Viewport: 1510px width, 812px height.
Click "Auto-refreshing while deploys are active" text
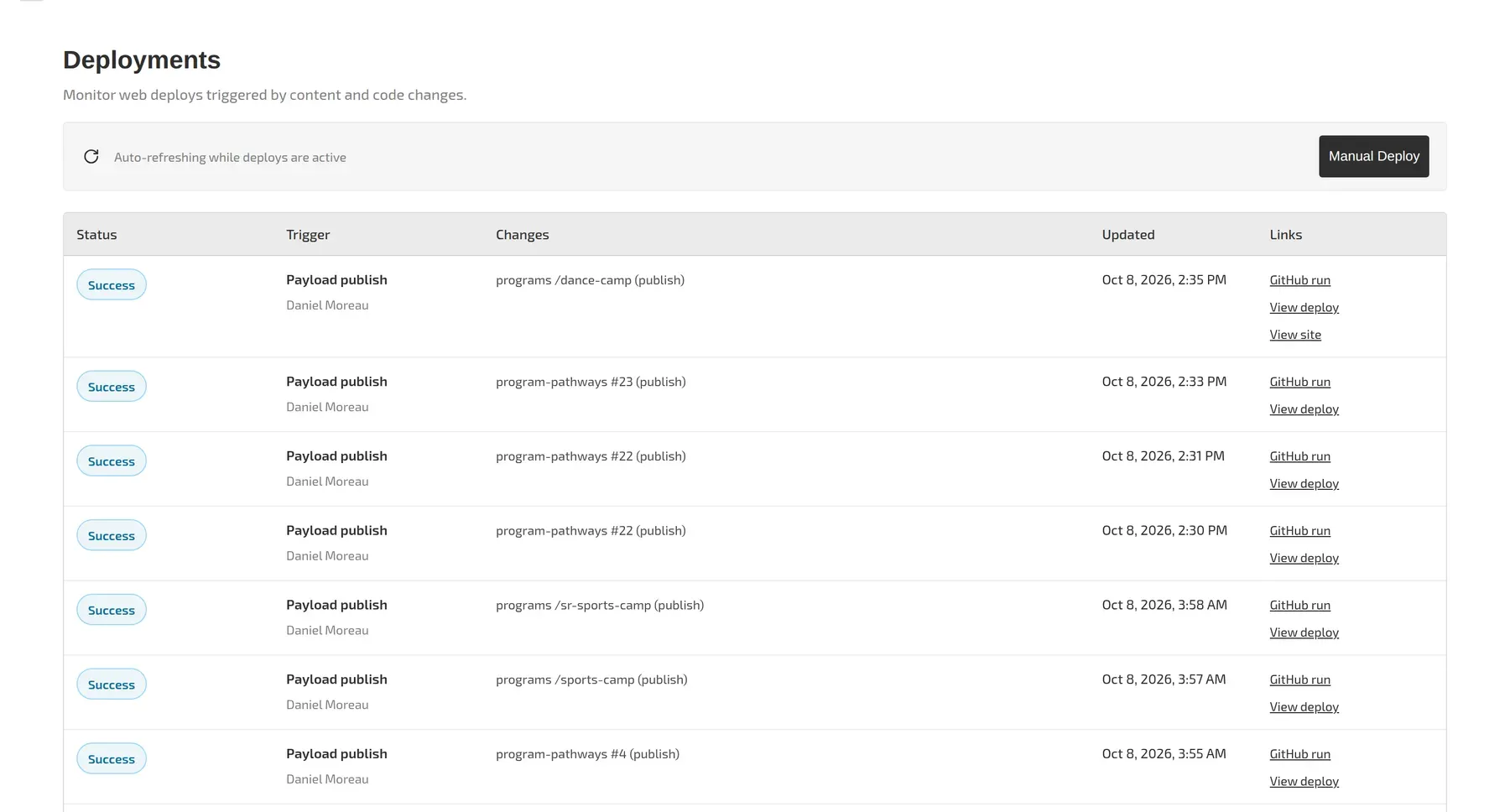click(x=230, y=158)
